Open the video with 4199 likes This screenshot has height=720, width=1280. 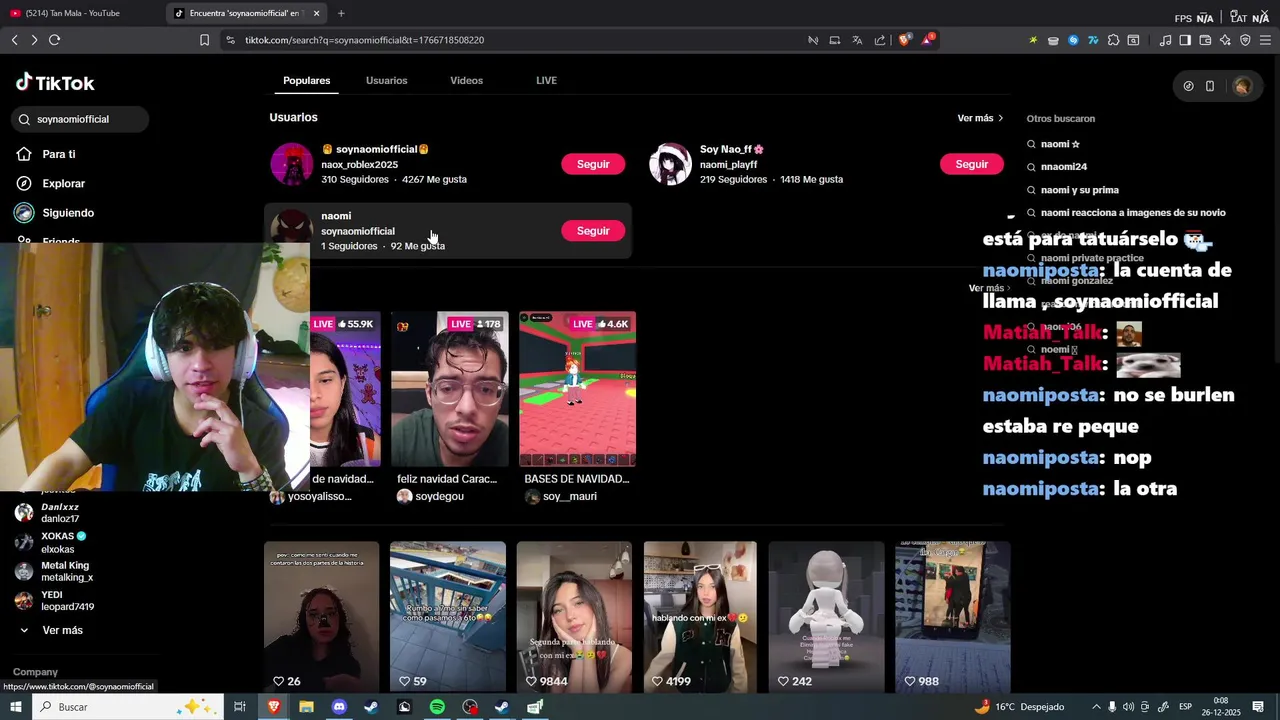click(700, 617)
